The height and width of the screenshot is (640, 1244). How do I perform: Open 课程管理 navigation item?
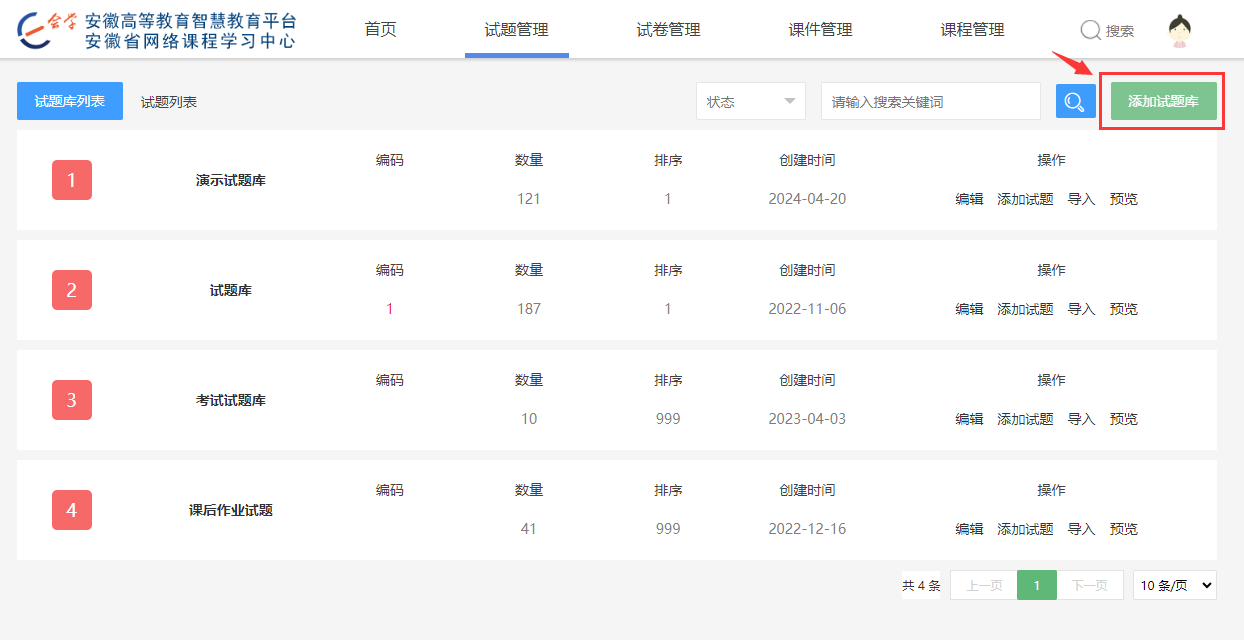click(973, 30)
